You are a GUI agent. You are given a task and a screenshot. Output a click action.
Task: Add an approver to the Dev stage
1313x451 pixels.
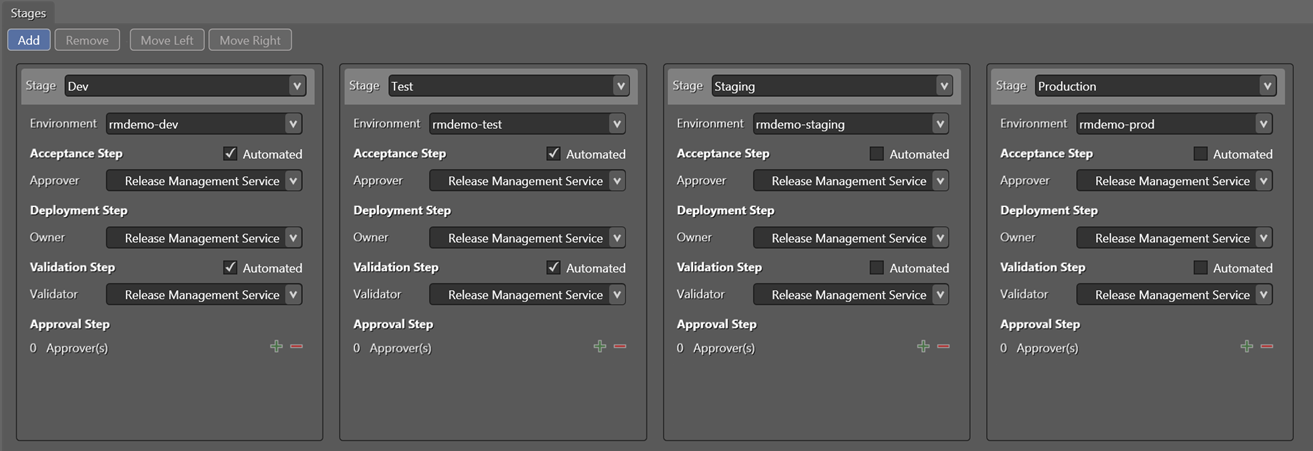pos(277,346)
